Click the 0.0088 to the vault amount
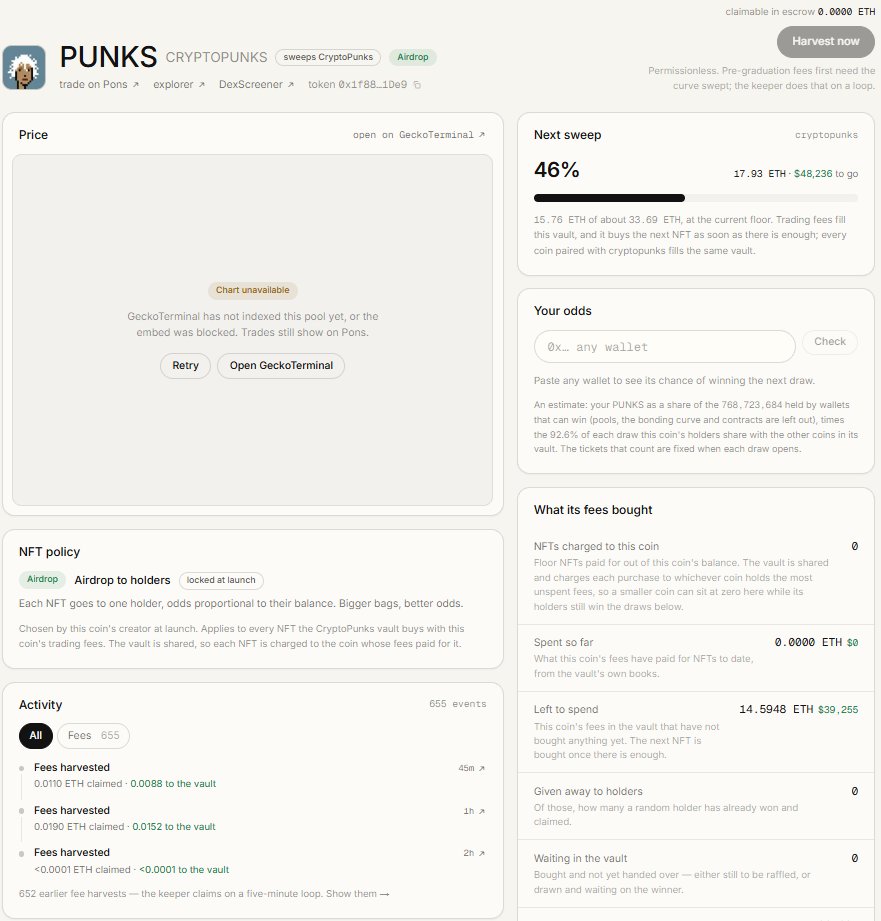Image resolution: width=881 pixels, height=921 pixels. tap(173, 784)
